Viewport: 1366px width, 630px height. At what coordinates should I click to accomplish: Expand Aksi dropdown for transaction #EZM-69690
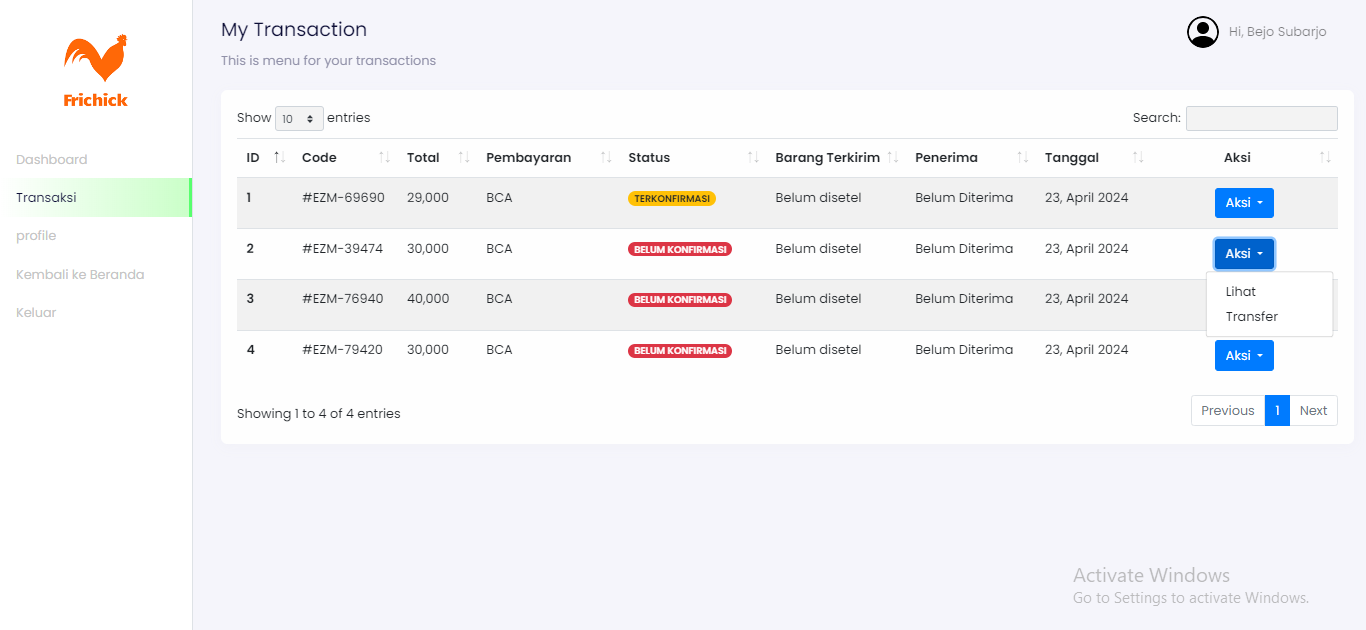tap(1244, 203)
